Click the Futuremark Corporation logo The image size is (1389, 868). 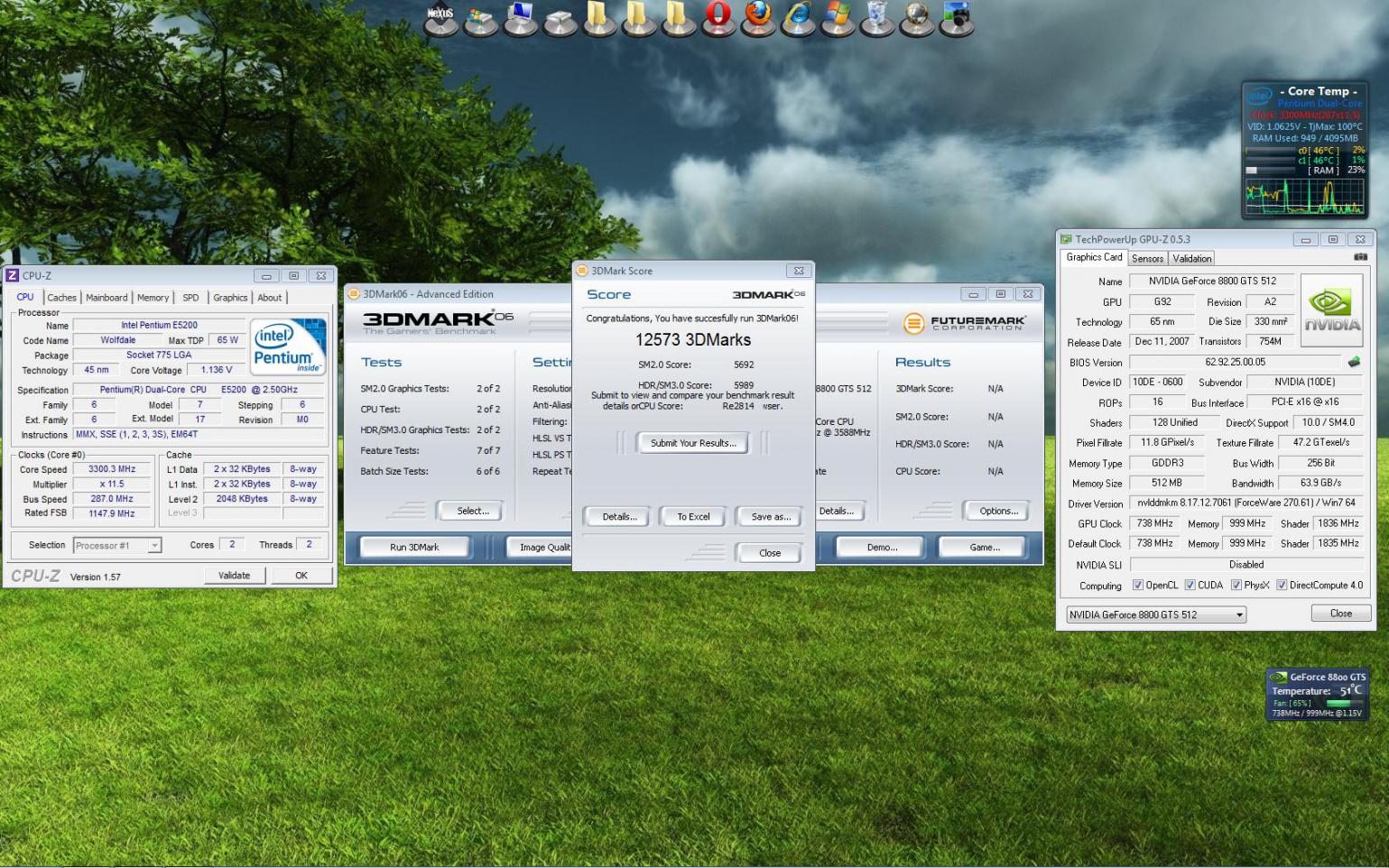[x=964, y=323]
